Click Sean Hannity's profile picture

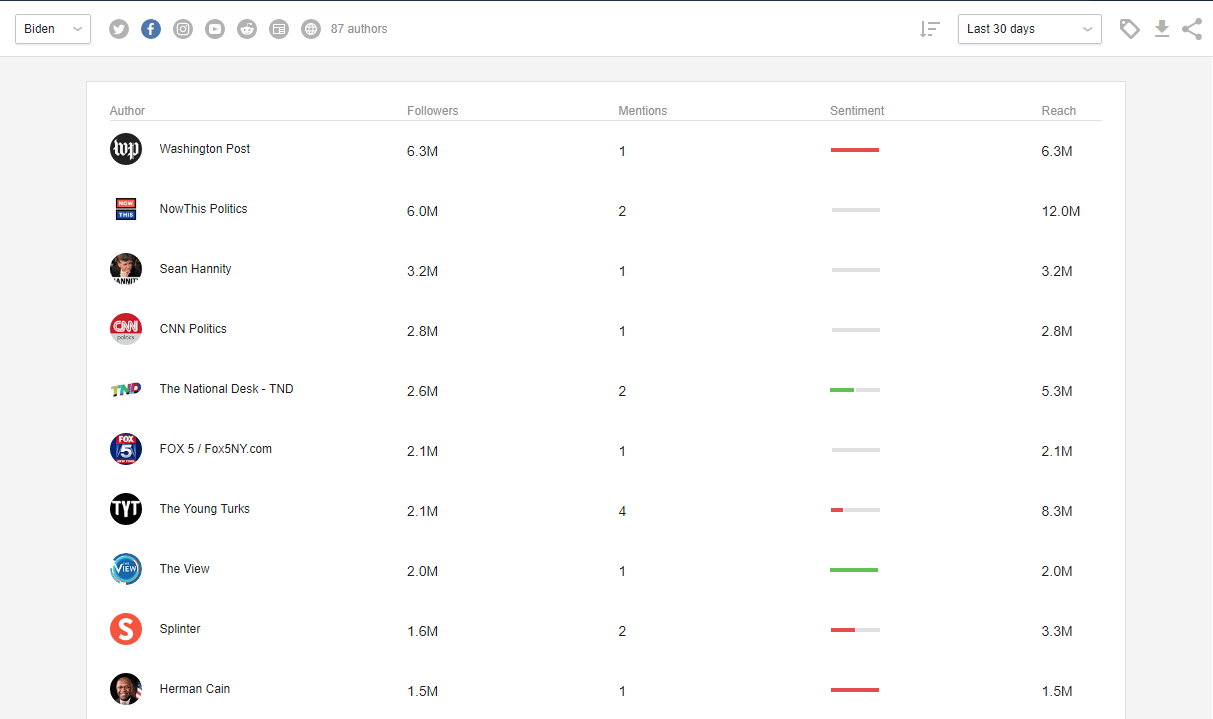[x=126, y=269]
